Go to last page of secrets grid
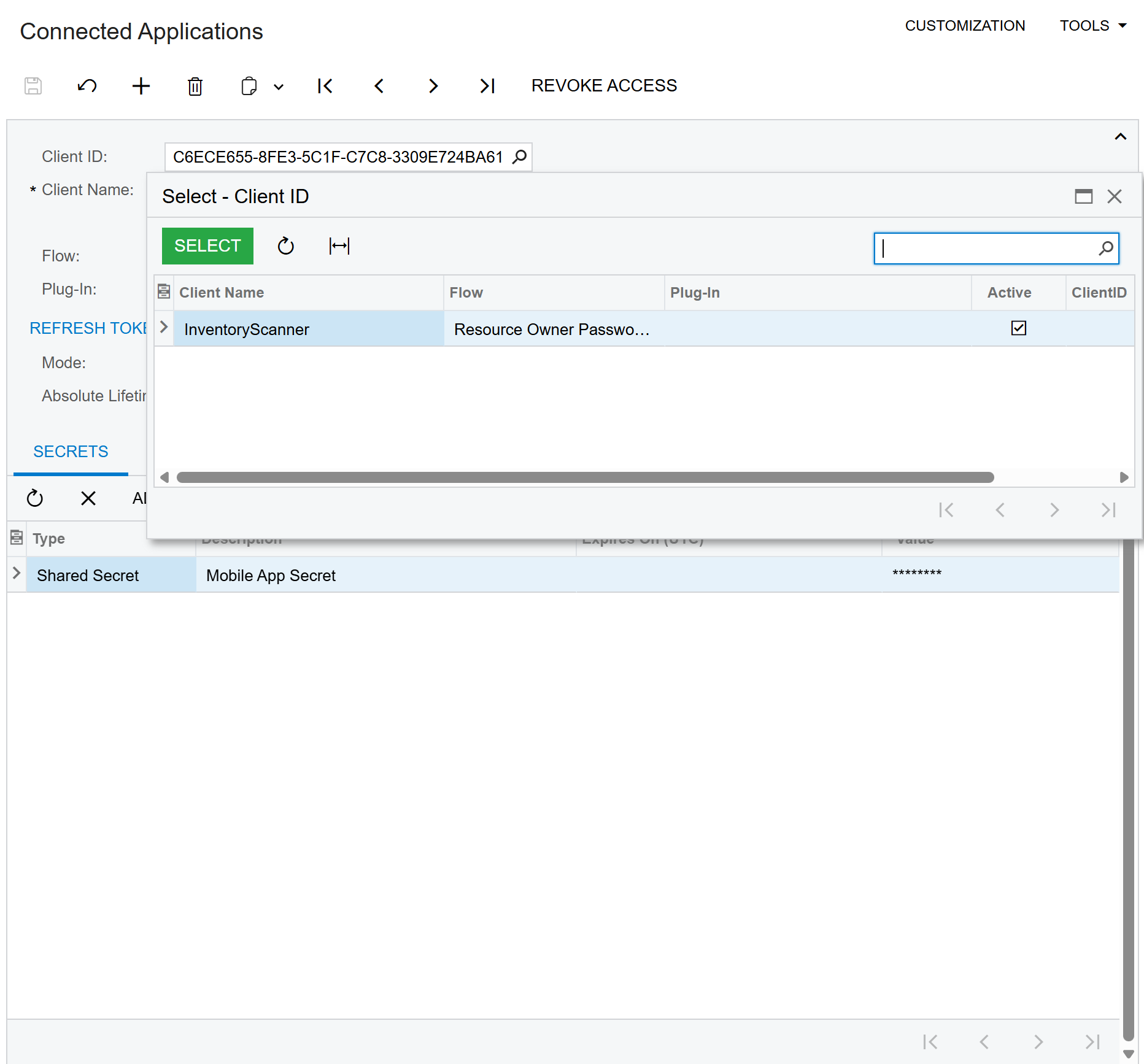 pos(1092,1042)
